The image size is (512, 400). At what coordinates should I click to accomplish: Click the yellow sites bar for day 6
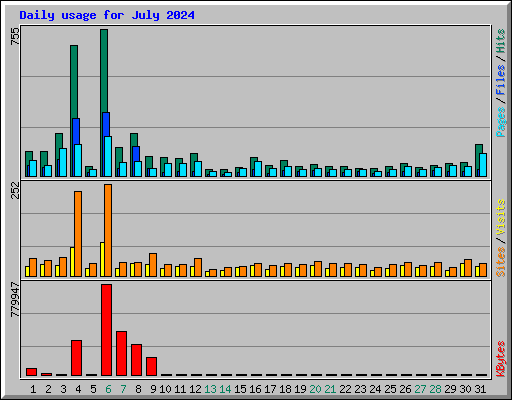pos(102,259)
